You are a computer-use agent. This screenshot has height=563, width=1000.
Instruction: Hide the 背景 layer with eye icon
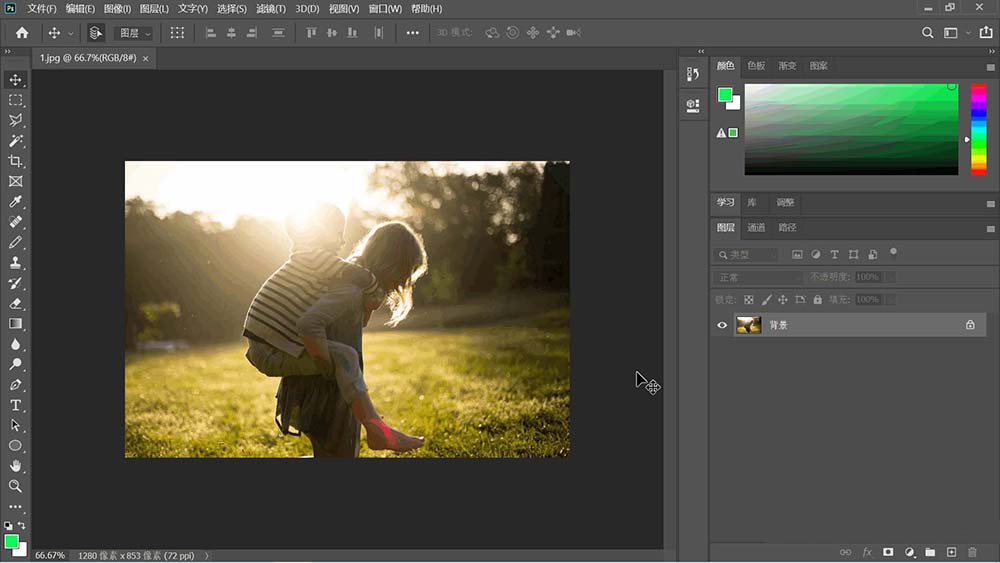722,325
